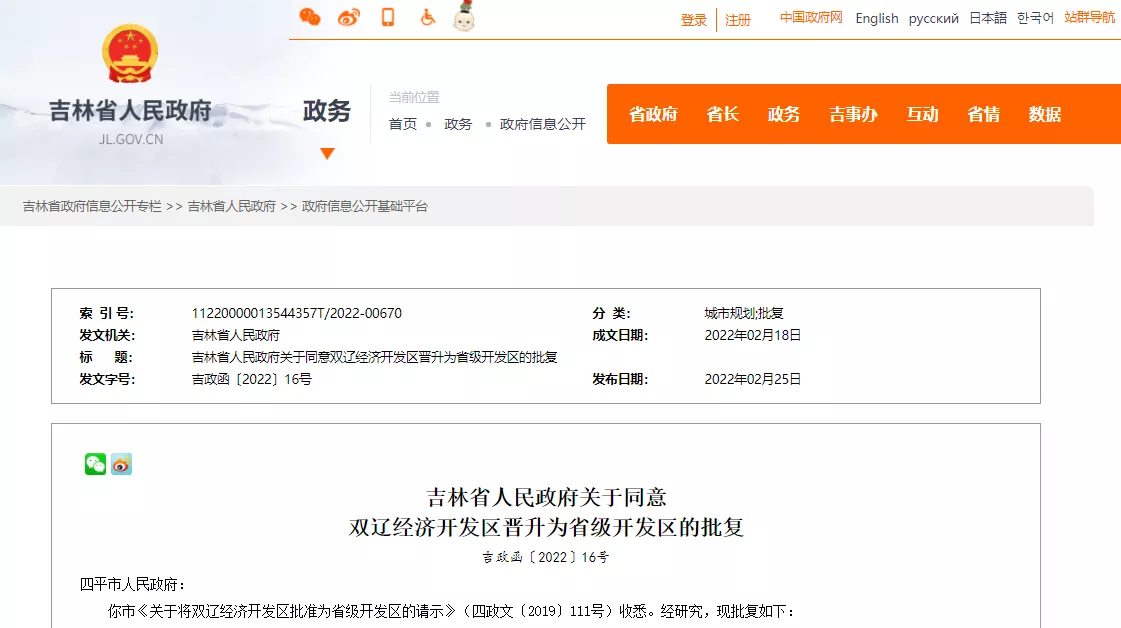Share article via green WeChat icon
This screenshot has height=628, width=1121.
click(95, 464)
